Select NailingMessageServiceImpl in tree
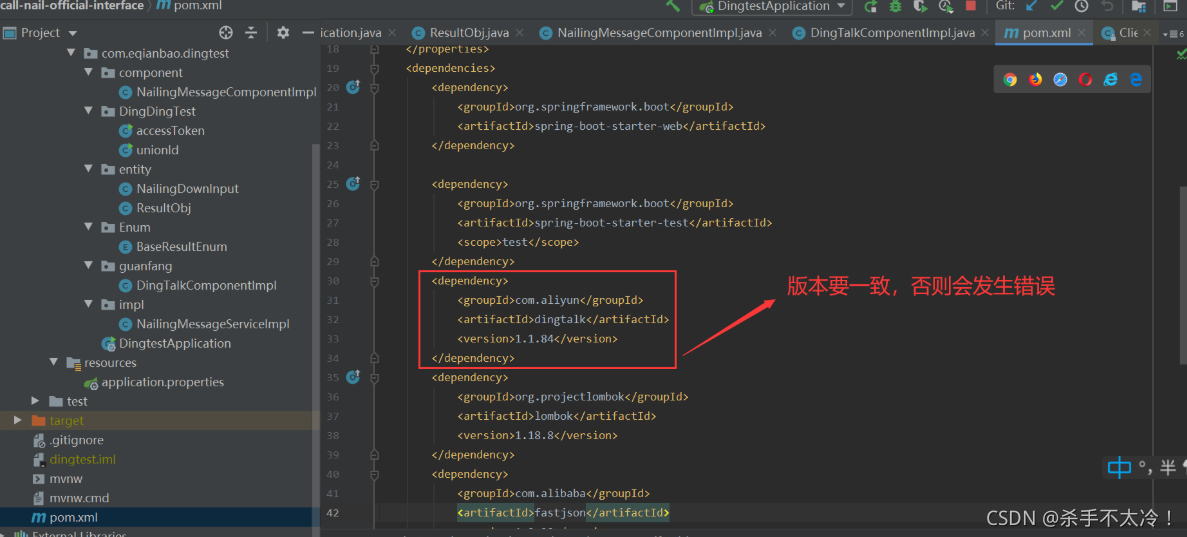Viewport: 1187px width, 537px height. coord(213,323)
